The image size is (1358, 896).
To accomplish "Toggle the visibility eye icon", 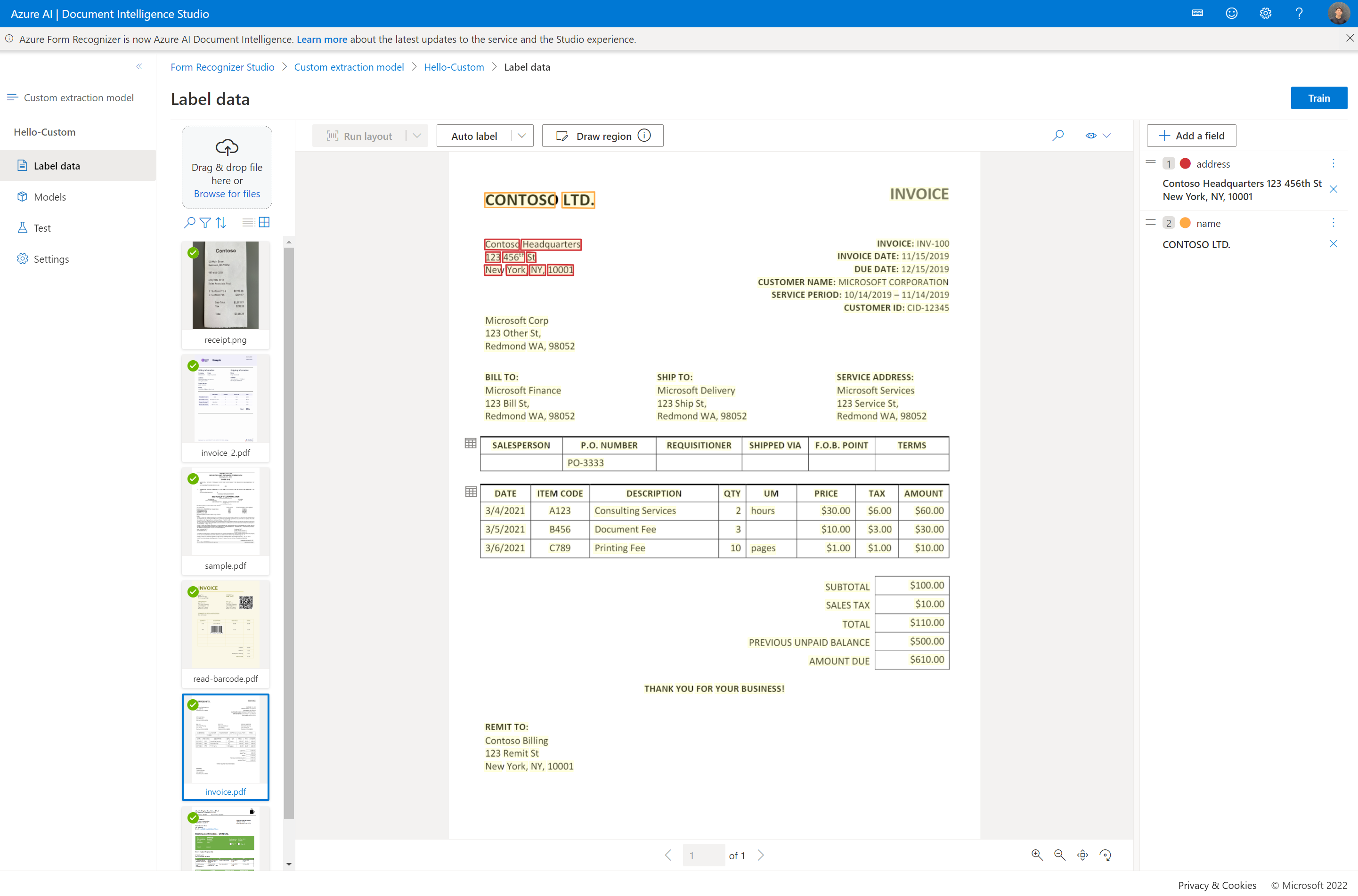I will point(1091,136).
